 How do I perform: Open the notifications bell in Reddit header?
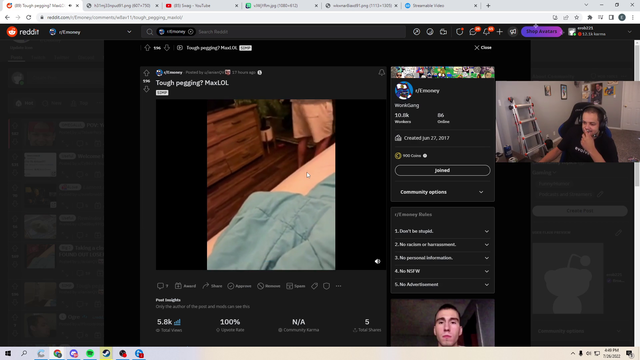tap(486, 32)
